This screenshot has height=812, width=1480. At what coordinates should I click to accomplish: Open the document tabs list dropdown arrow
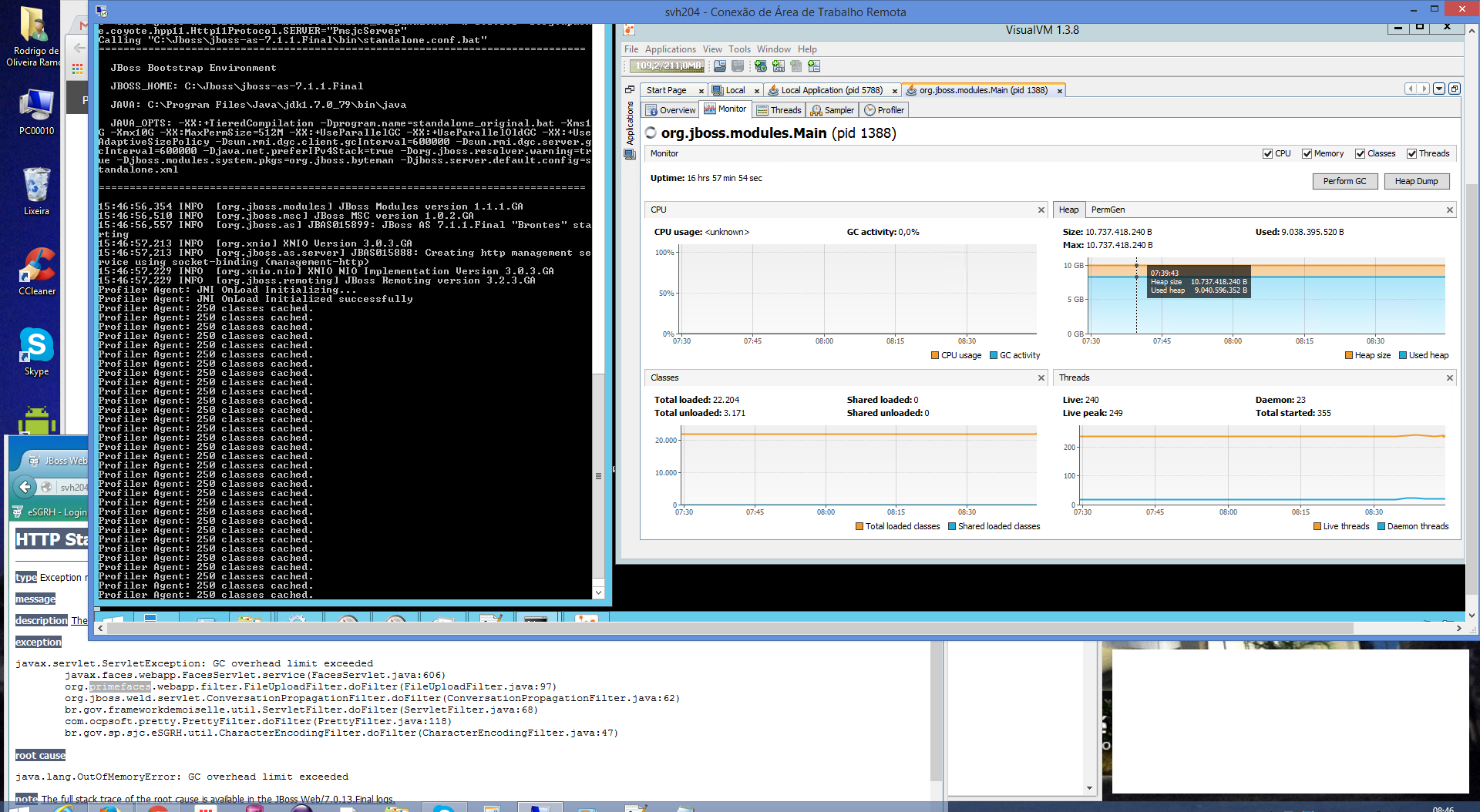tap(1439, 89)
